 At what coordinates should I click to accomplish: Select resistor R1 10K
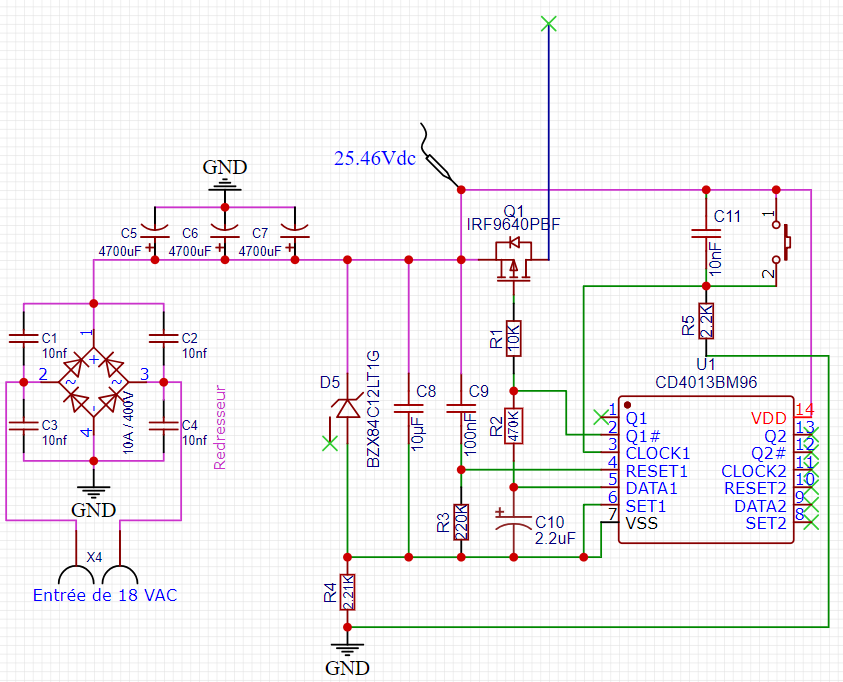[513, 339]
